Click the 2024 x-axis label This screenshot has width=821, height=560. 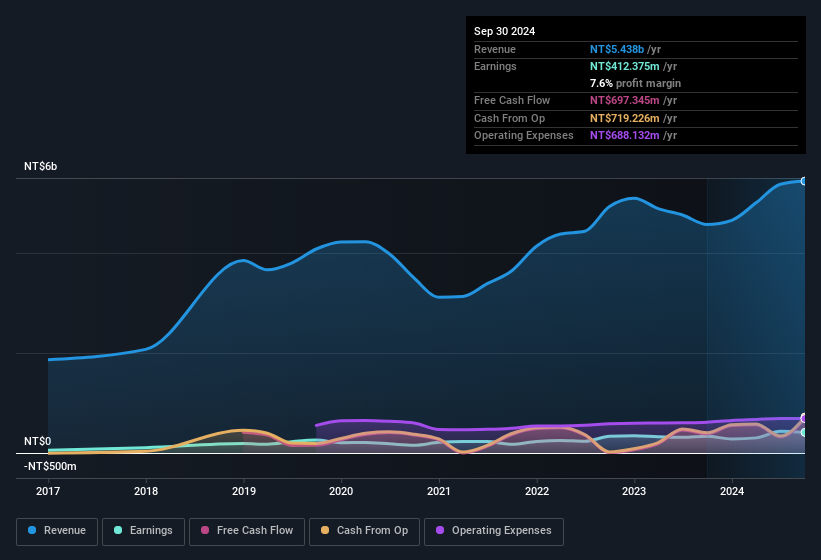coord(732,491)
